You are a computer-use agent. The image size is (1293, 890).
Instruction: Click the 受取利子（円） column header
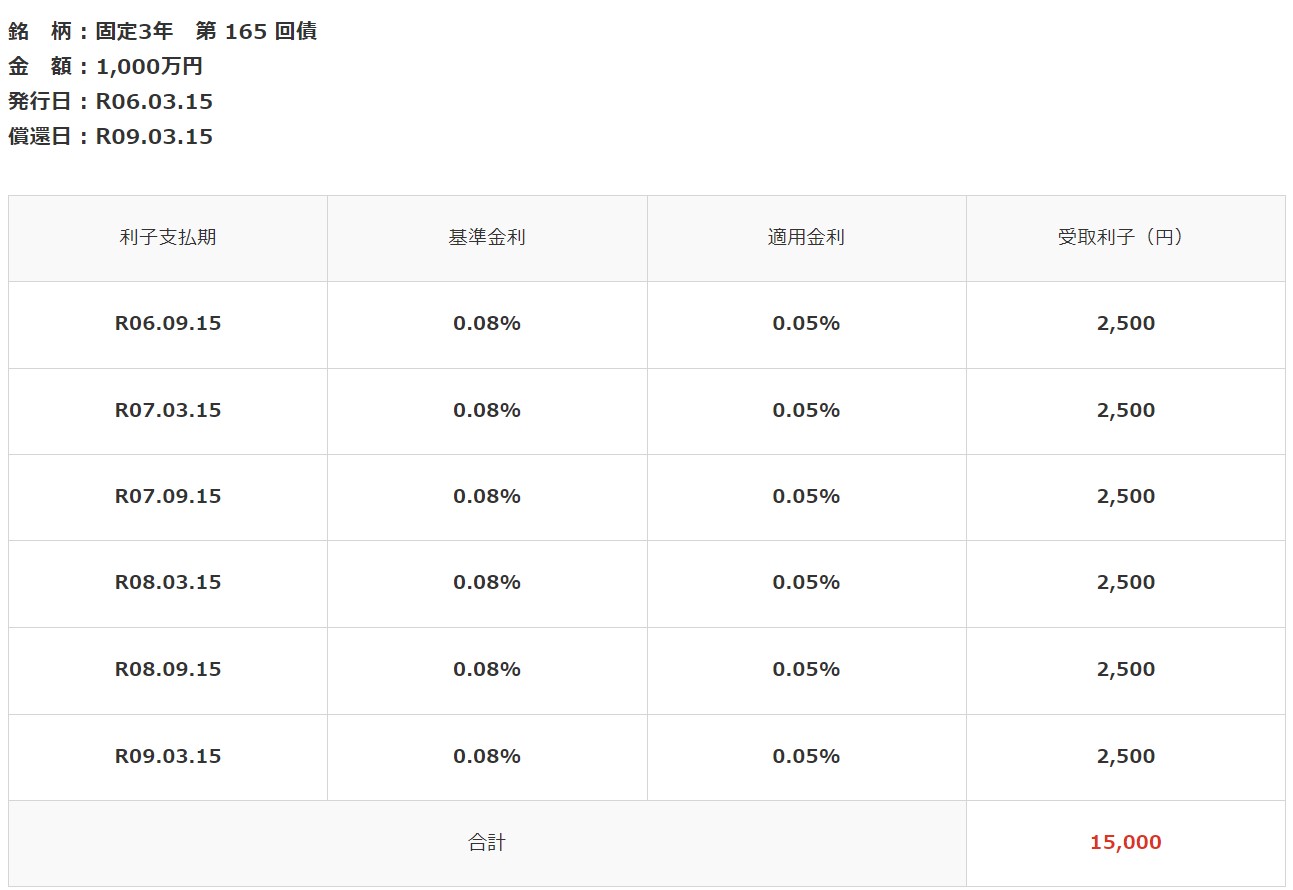[x=1126, y=238]
